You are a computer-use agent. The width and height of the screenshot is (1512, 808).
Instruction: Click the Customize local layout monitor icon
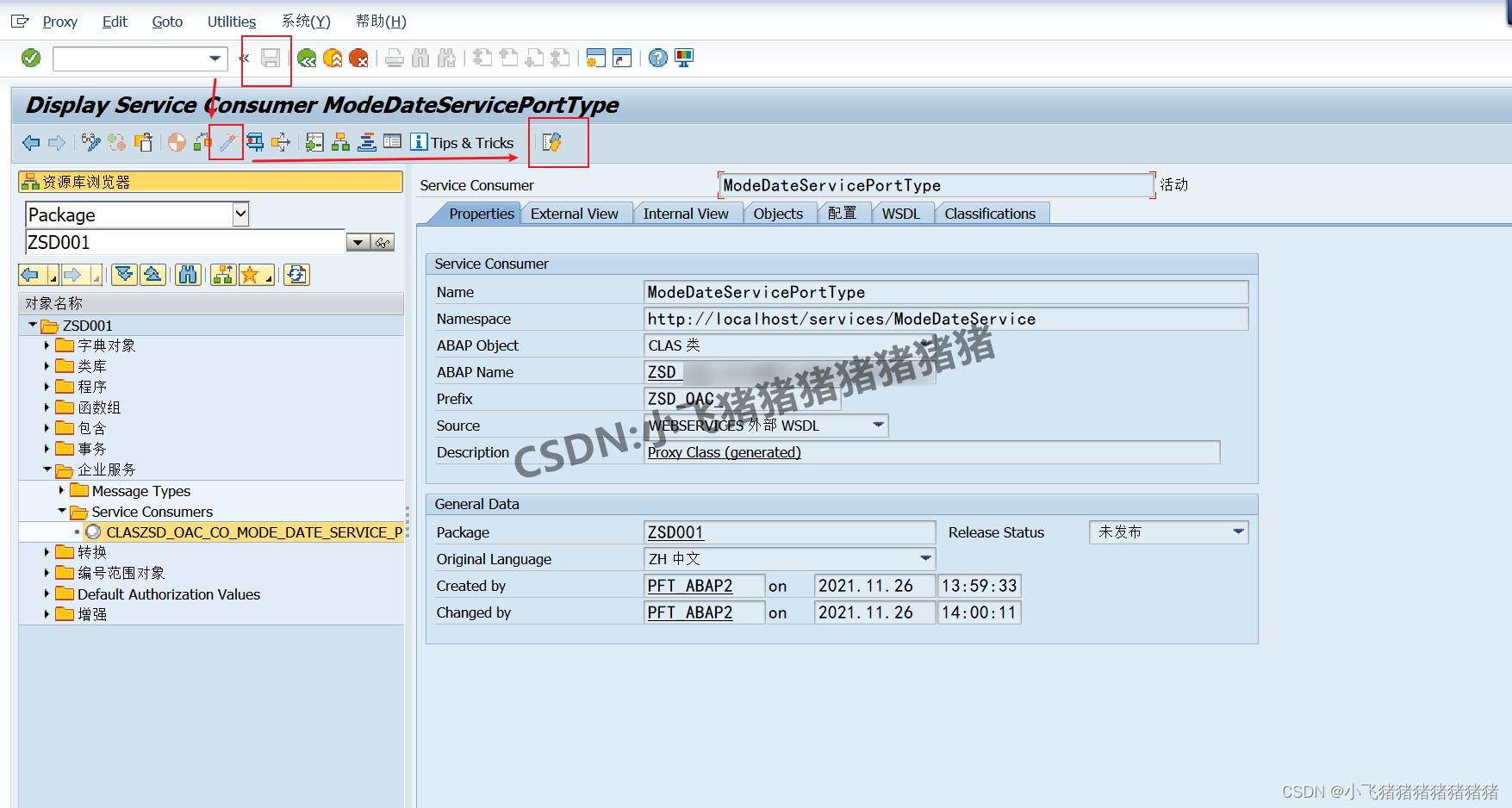coord(684,58)
